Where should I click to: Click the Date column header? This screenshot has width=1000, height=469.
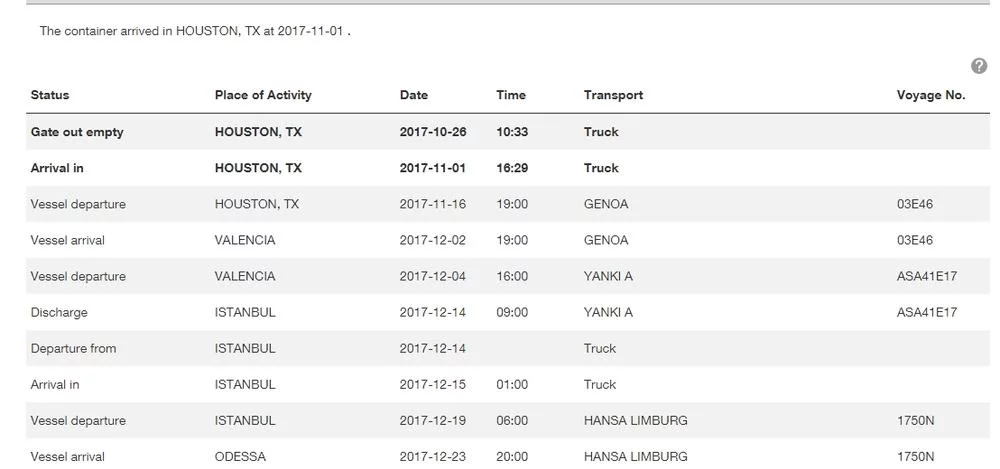point(414,95)
